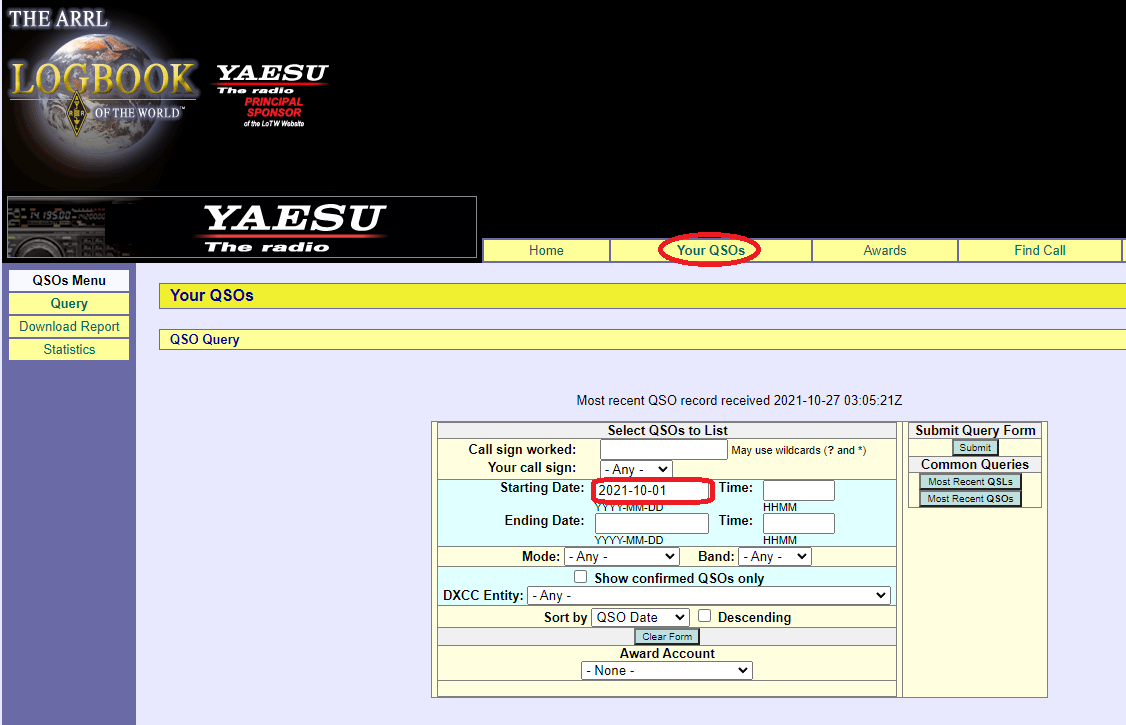This screenshot has width=1126, height=725.
Task: Open the Home tab
Action: coord(546,251)
